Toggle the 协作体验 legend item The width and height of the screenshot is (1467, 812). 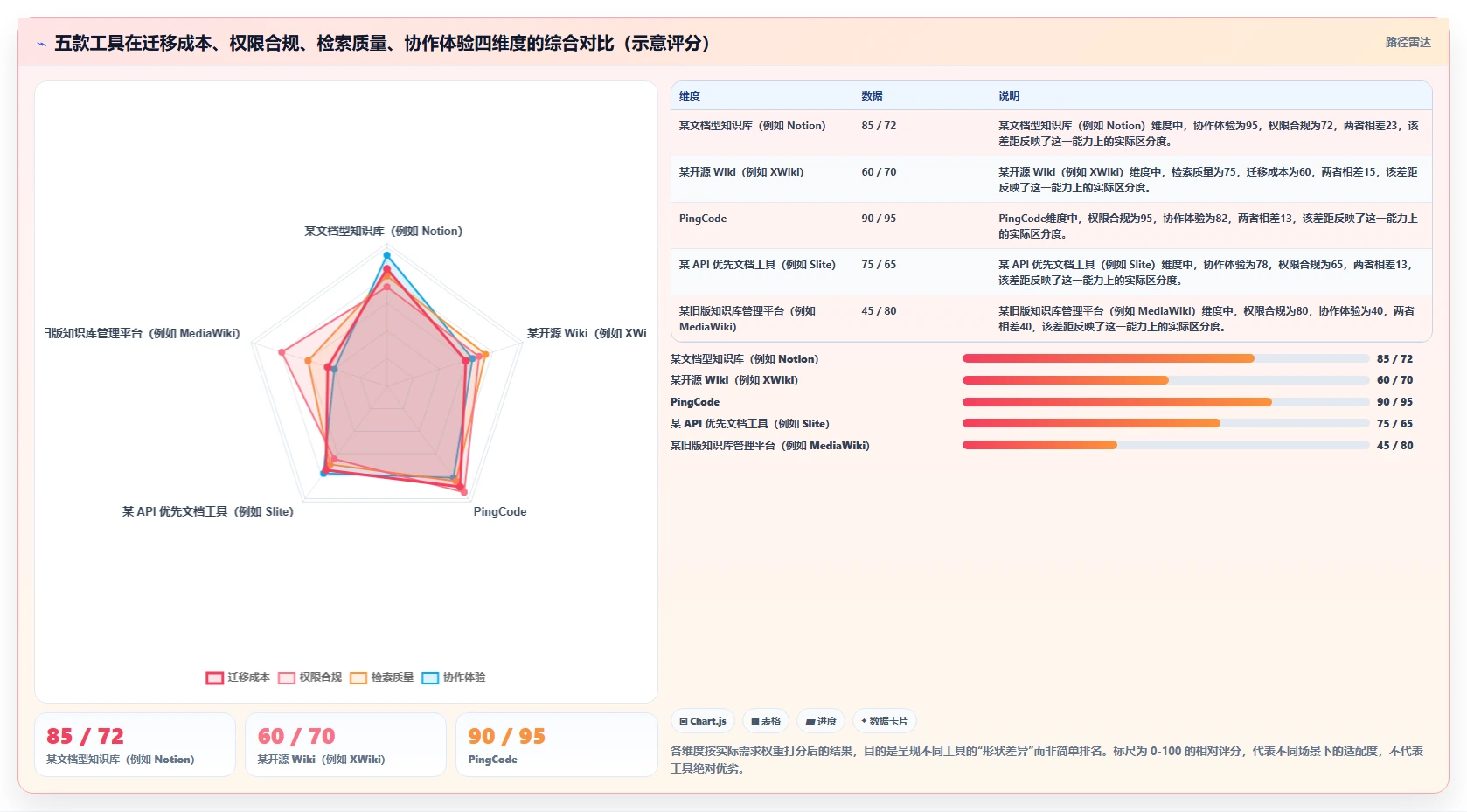pyautogui.click(x=453, y=677)
